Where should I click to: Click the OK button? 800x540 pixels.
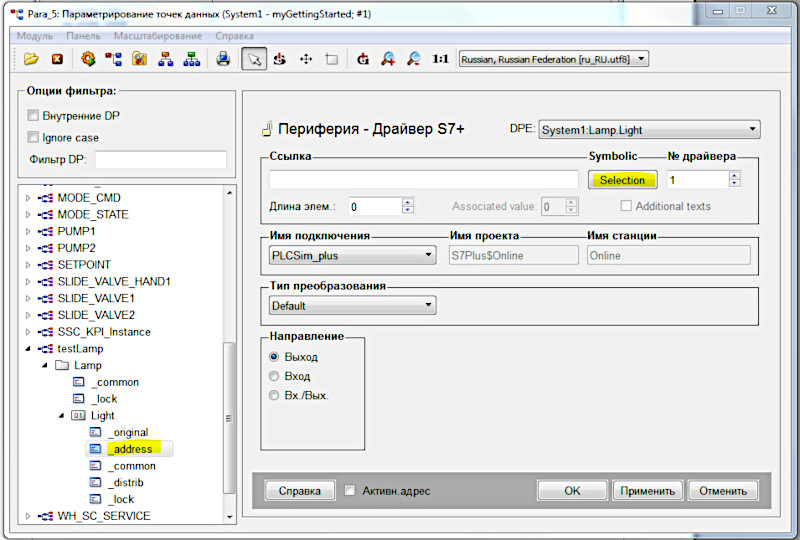click(572, 490)
